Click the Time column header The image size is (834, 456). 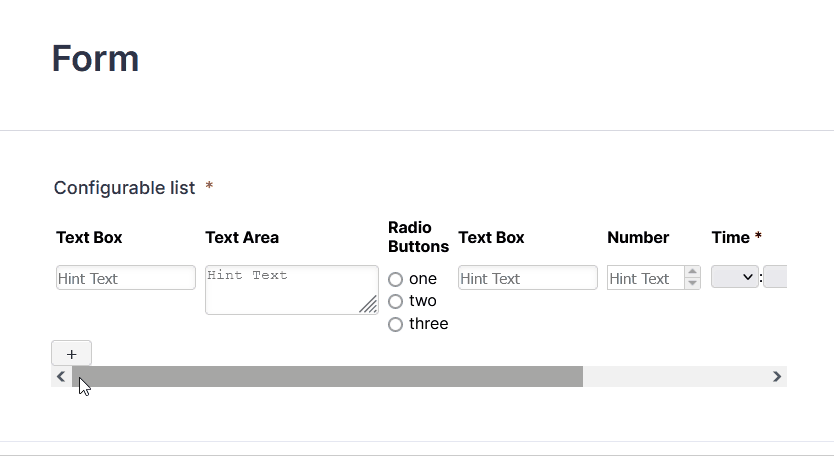pos(730,237)
